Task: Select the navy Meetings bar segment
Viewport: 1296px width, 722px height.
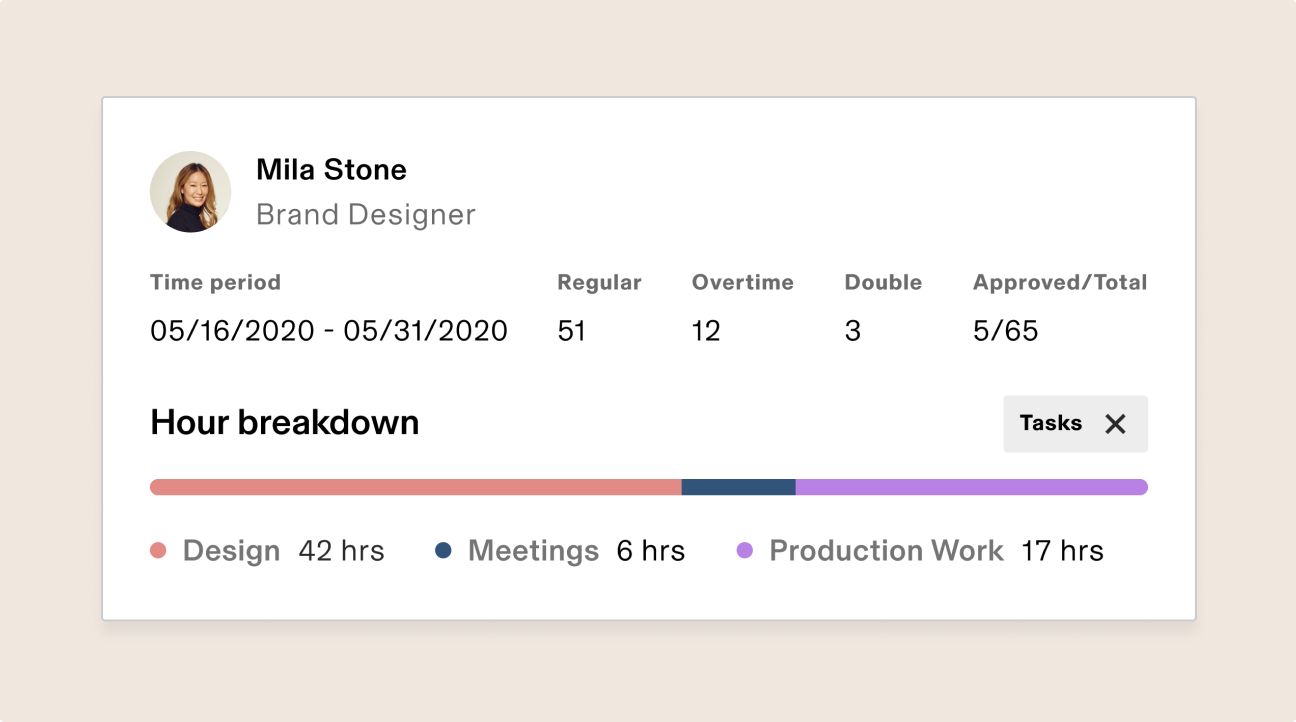Action: point(739,487)
